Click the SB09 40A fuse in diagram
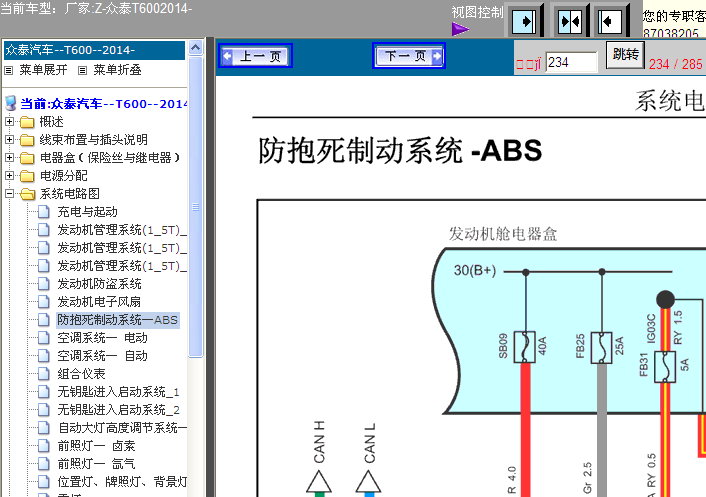This screenshot has width=706, height=497. point(525,347)
